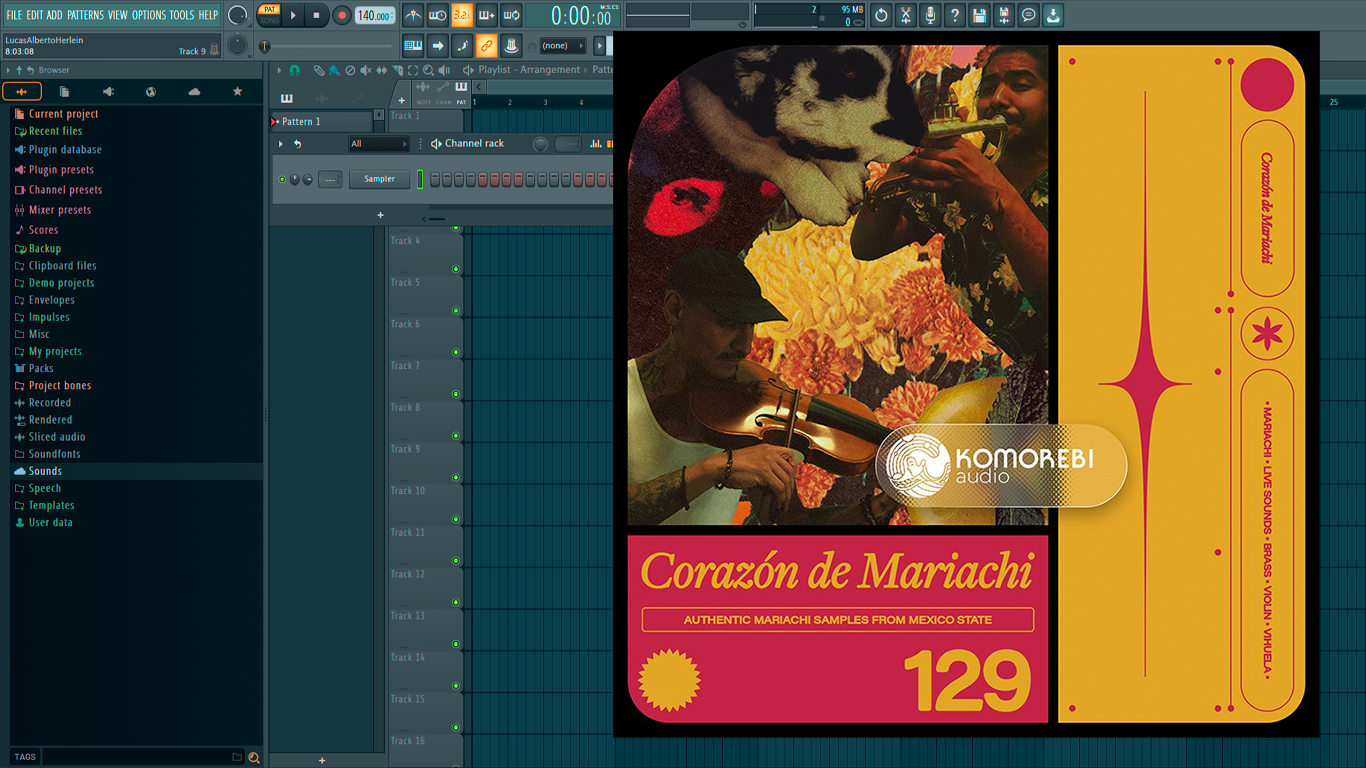Adjust the main volume knob

pos(238,15)
